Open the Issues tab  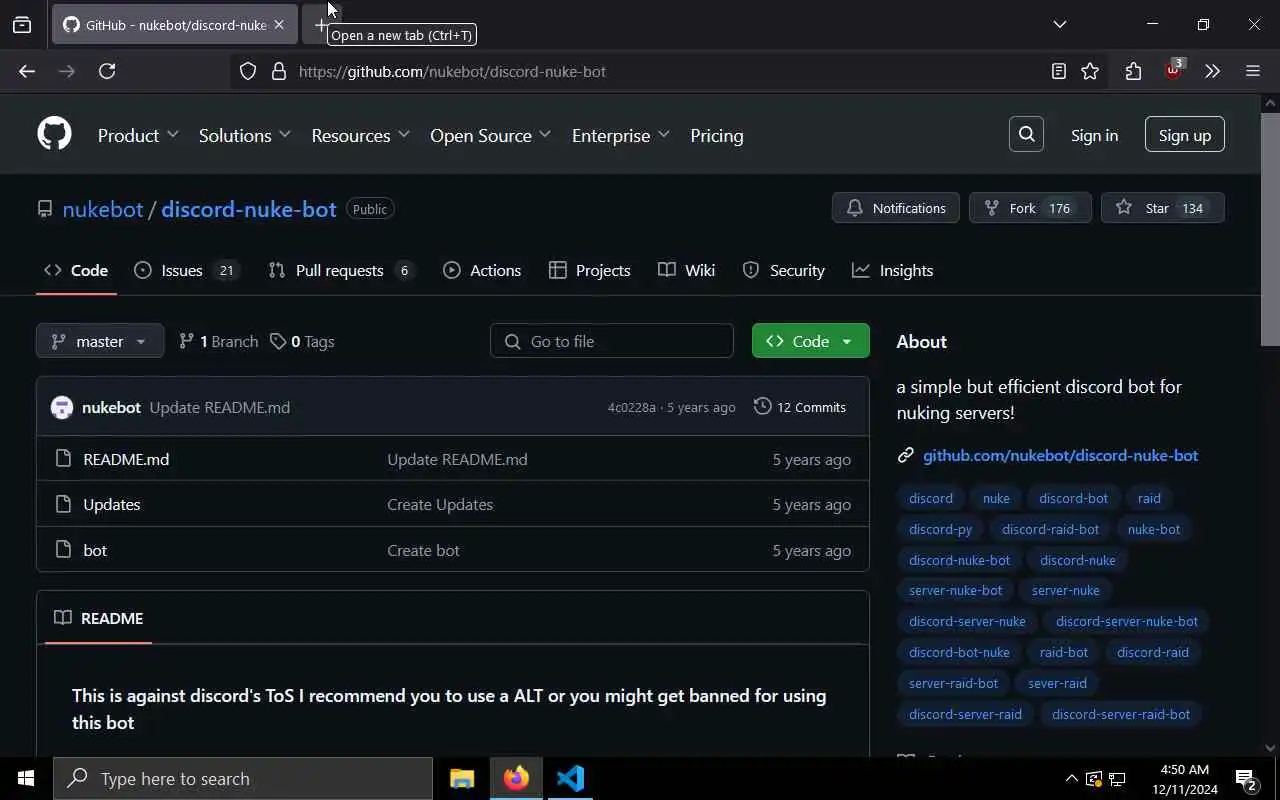[x=187, y=270]
